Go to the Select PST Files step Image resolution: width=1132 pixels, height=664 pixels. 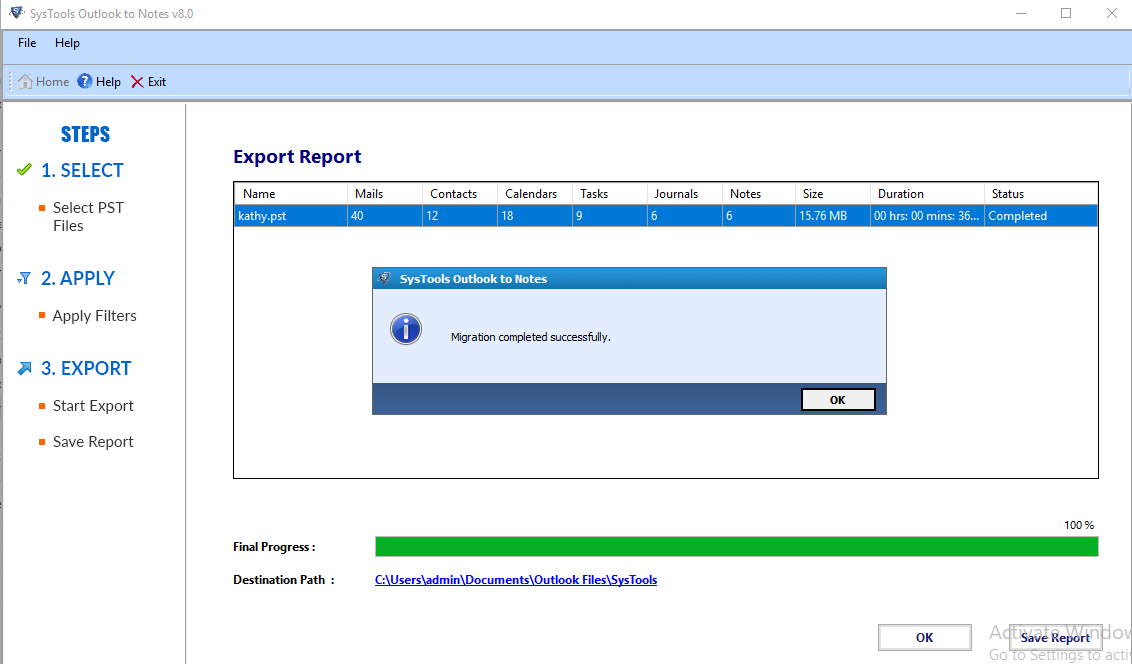click(x=88, y=217)
